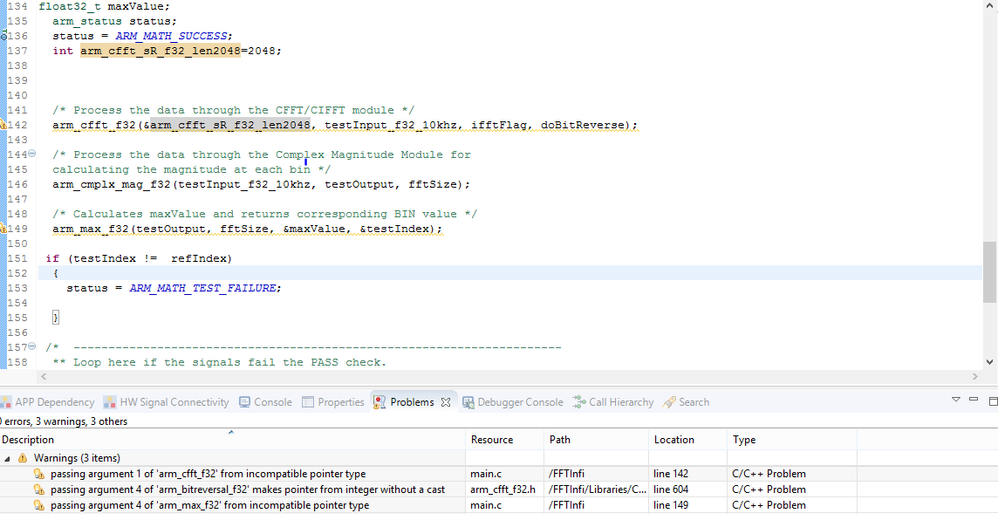Sort problems by Location column
Image resolution: width=998 pixels, height=514 pixels.
point(688,440)
